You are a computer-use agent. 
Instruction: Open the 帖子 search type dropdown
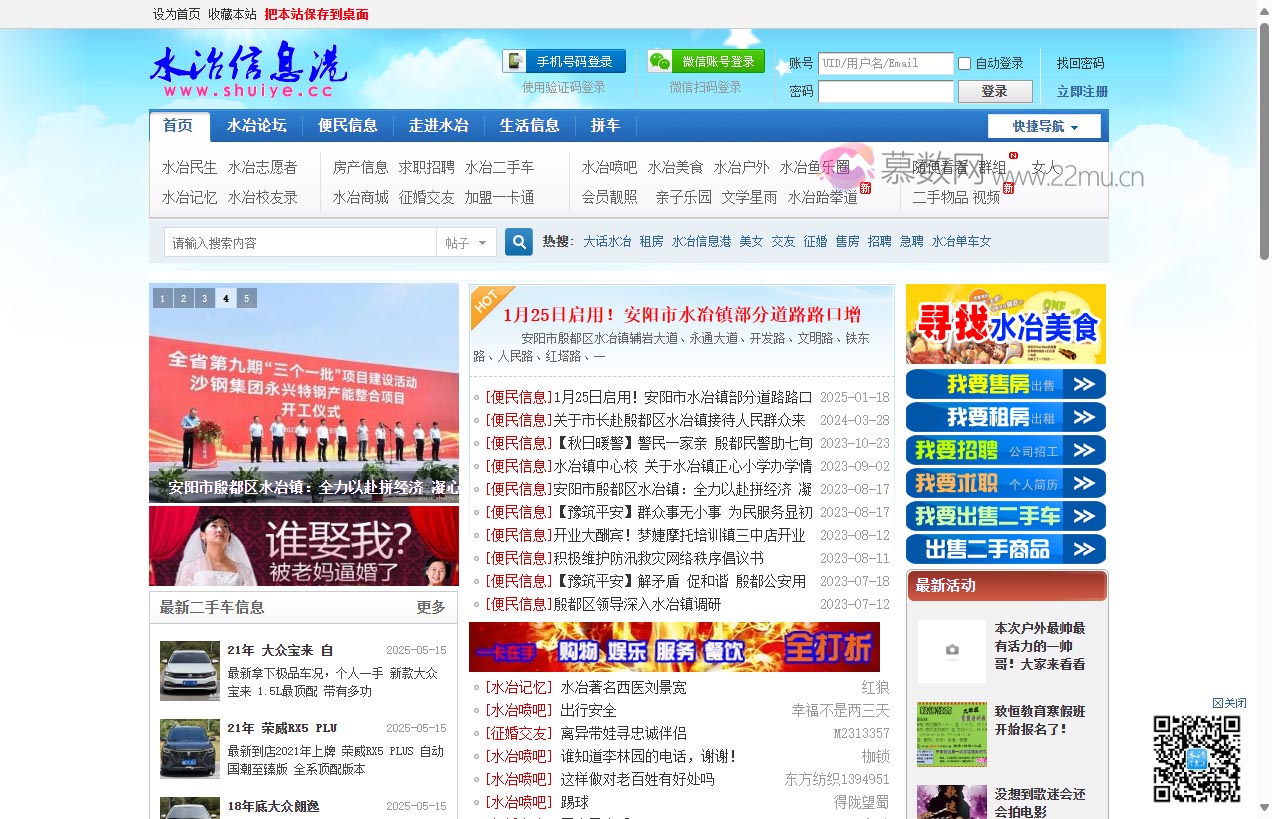[466, 241]
